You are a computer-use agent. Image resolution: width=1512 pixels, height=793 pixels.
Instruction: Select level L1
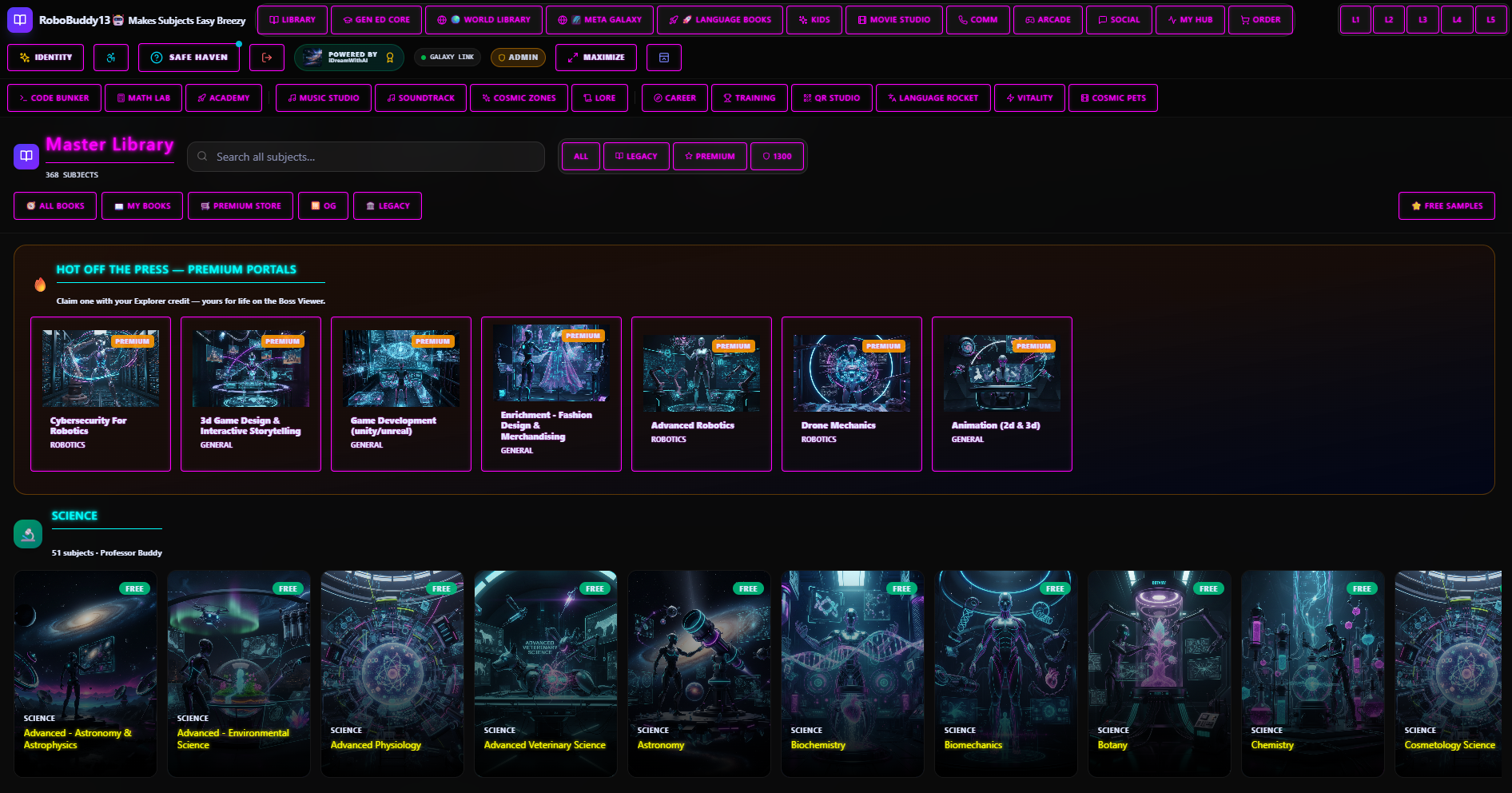click(1355, 20)
